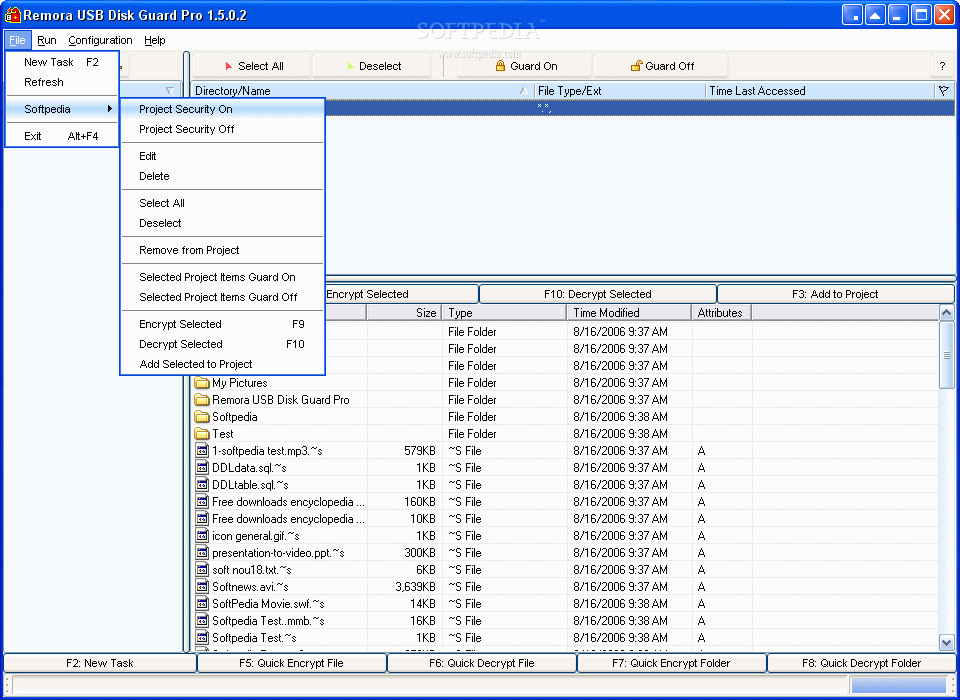960x700 pixels.
Task: Click F10: Decrypt Selected button
Action: (598, 294)
